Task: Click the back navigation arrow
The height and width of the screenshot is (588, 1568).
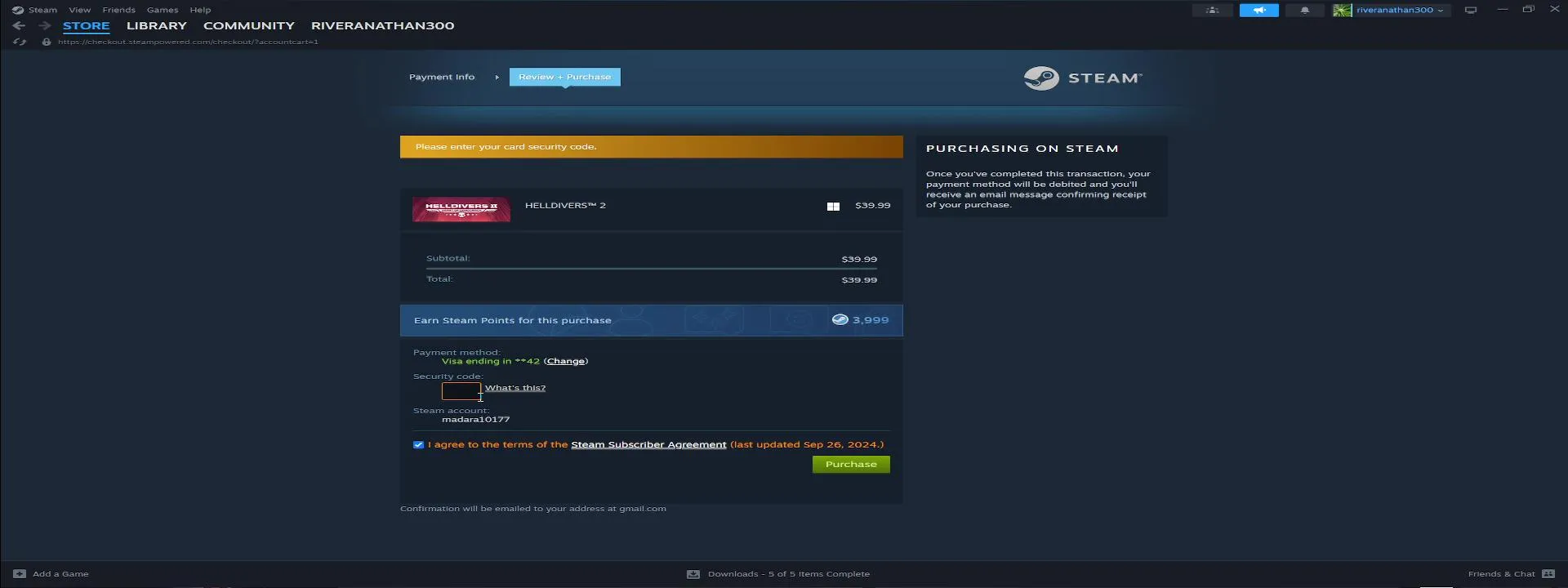Action: 19,25
